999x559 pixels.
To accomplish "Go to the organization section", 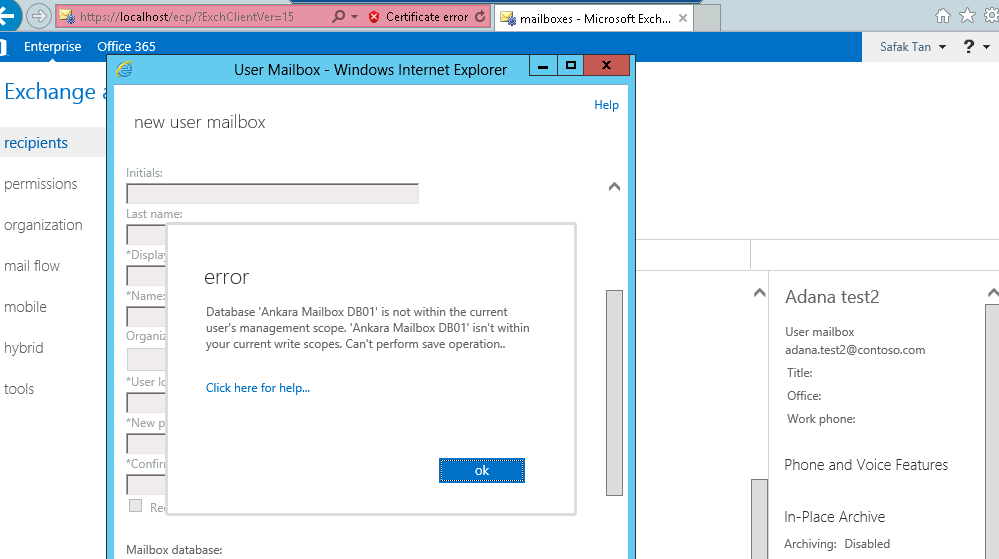I will (43, 225).
